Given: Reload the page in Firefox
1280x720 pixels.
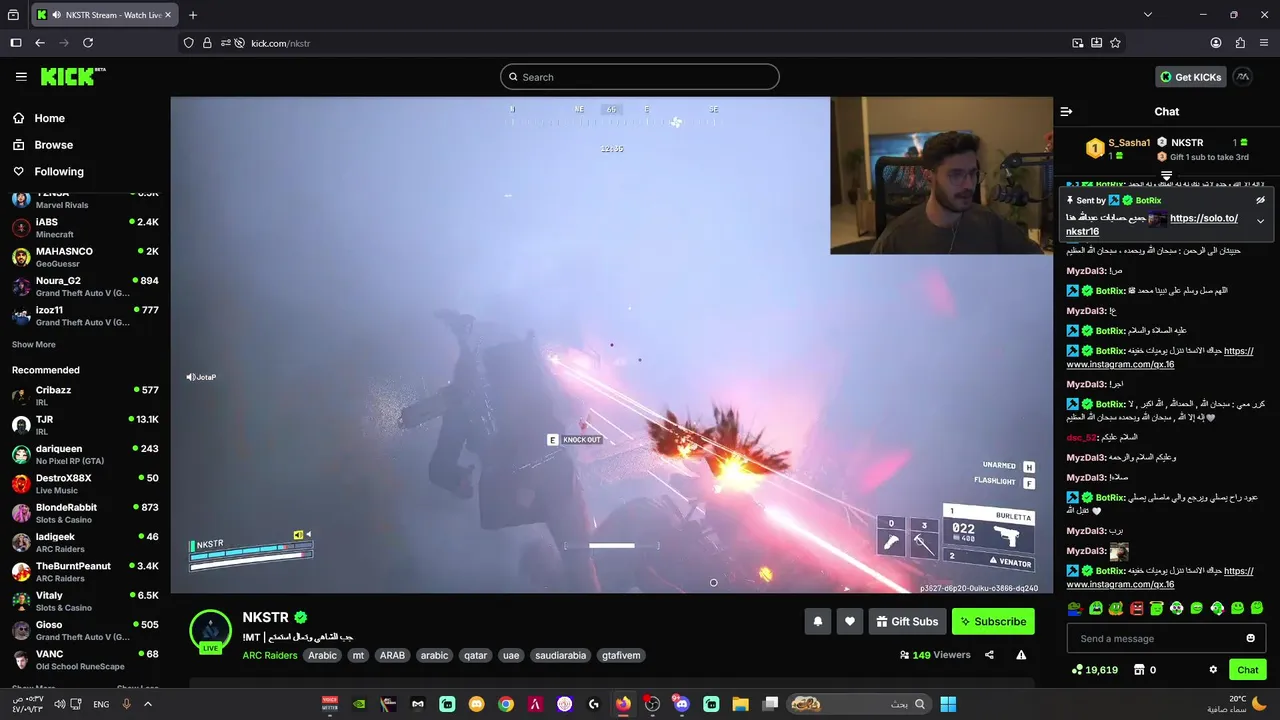Looking at the screenshot, I should 88,43.
